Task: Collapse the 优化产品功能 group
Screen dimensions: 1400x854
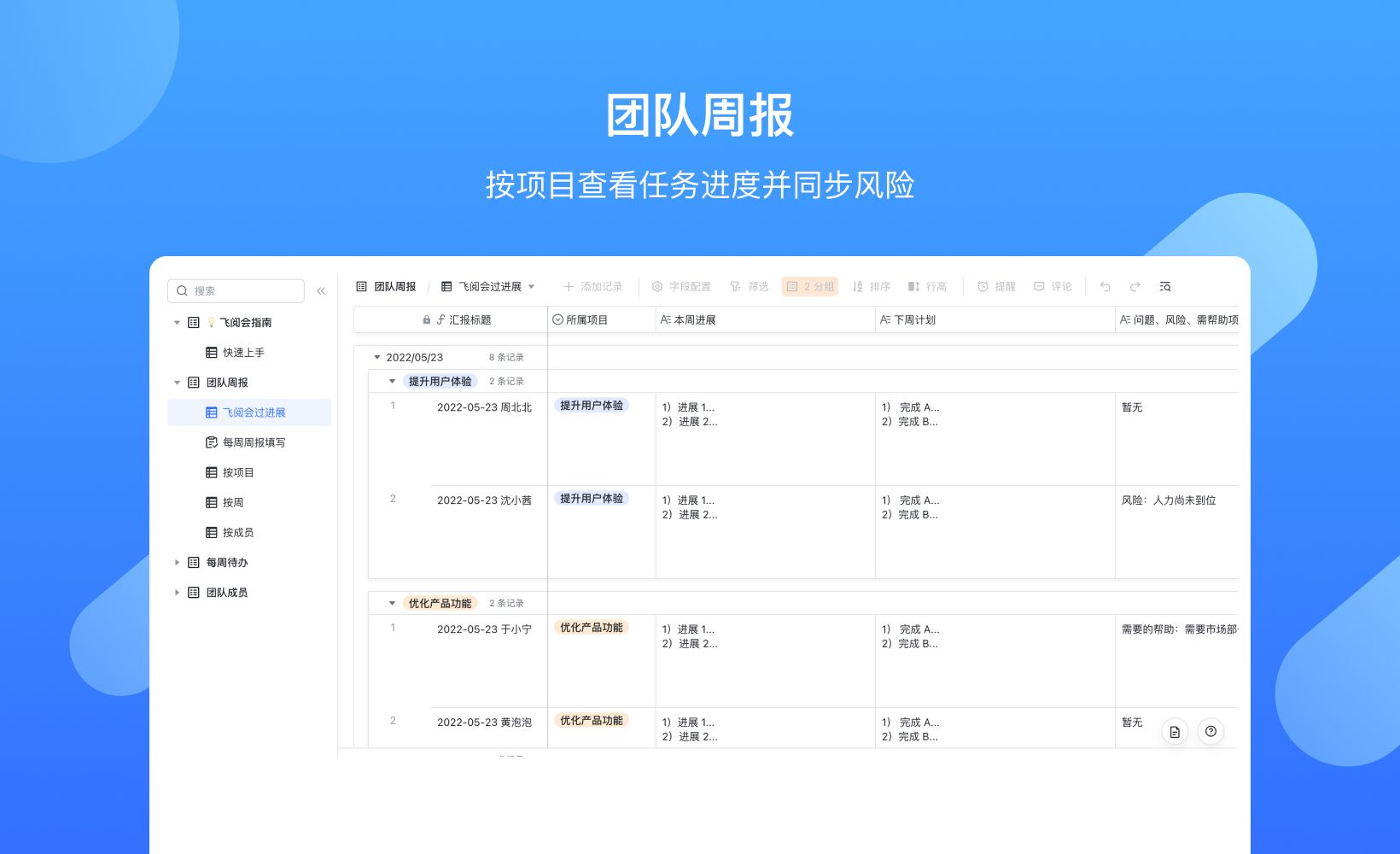Action: (x=392, y=604)
